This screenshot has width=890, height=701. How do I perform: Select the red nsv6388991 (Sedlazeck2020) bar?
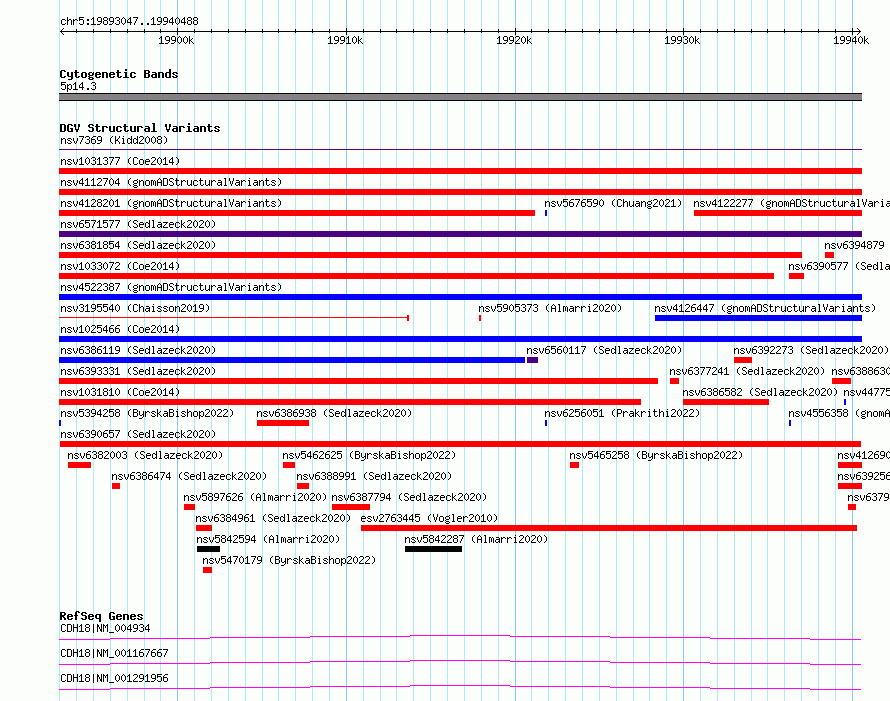(x=303, y=486)
